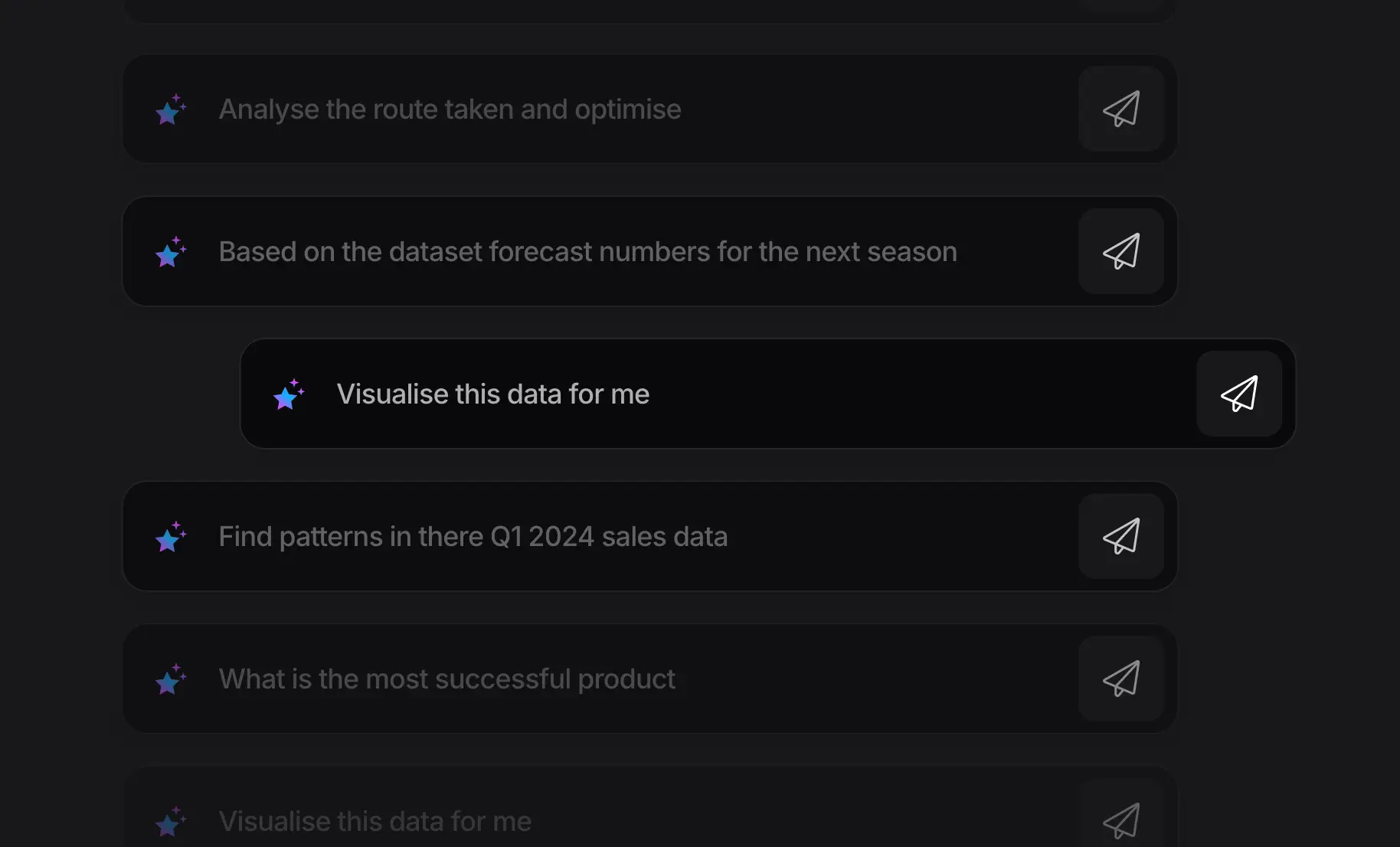
Task: Click empty area of highlighted Visualise card
Action: (919, 394)
